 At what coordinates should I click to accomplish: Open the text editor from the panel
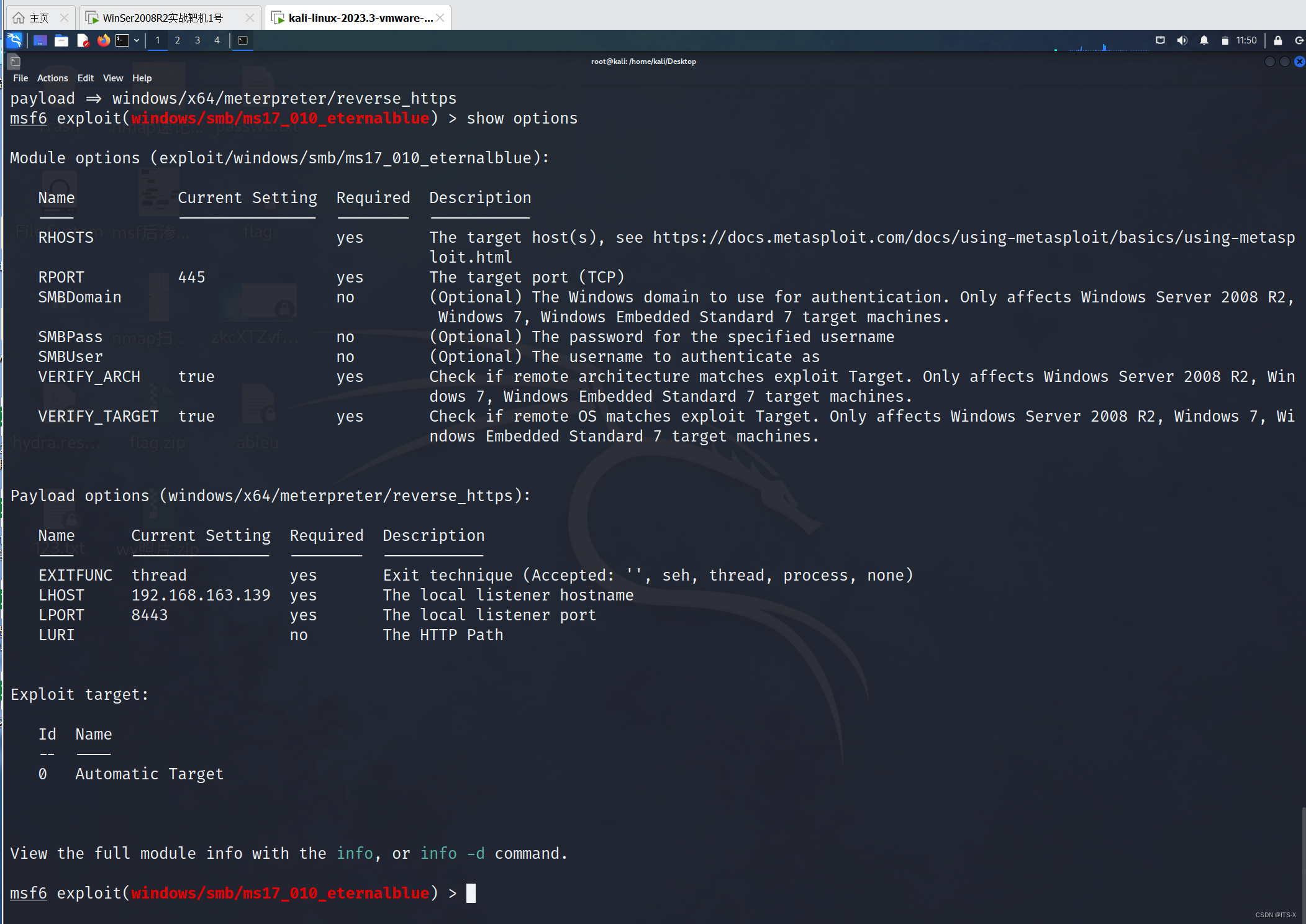click(x=83, y=41)
